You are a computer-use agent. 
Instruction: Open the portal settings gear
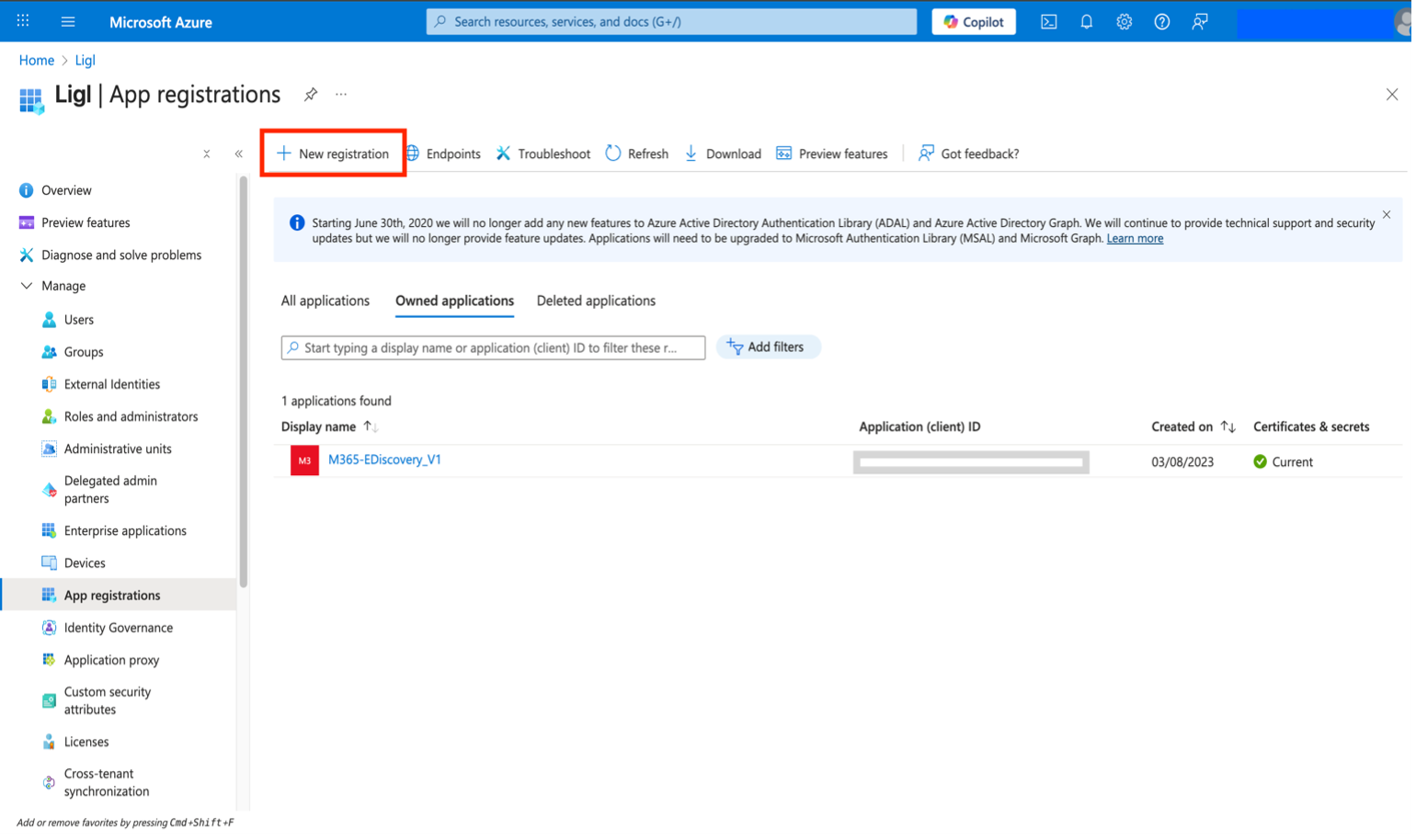click(1124, 22)
